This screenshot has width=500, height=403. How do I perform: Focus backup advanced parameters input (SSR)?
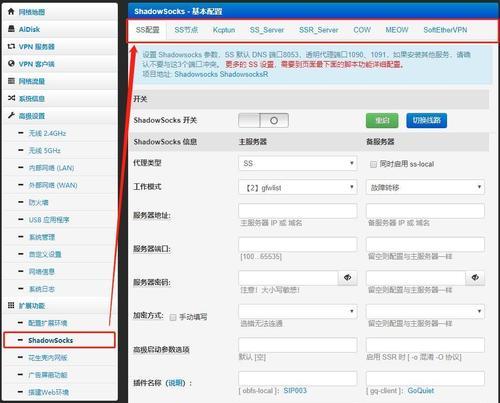coord(425,345)
